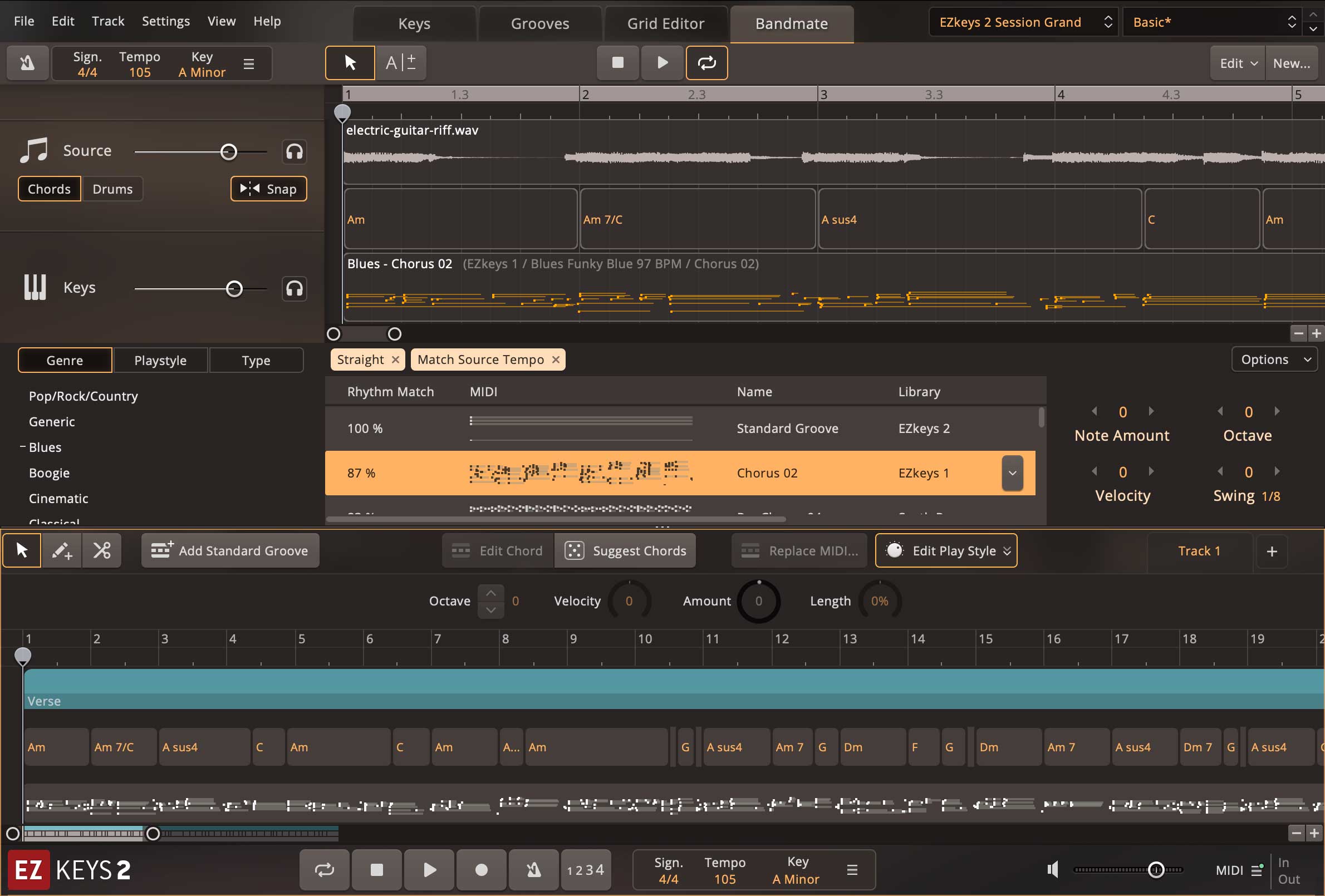Image resolution: width=1325 pixels, height=896 pixels.
Task: Select the scissors split tool
Action: (102, 550)
